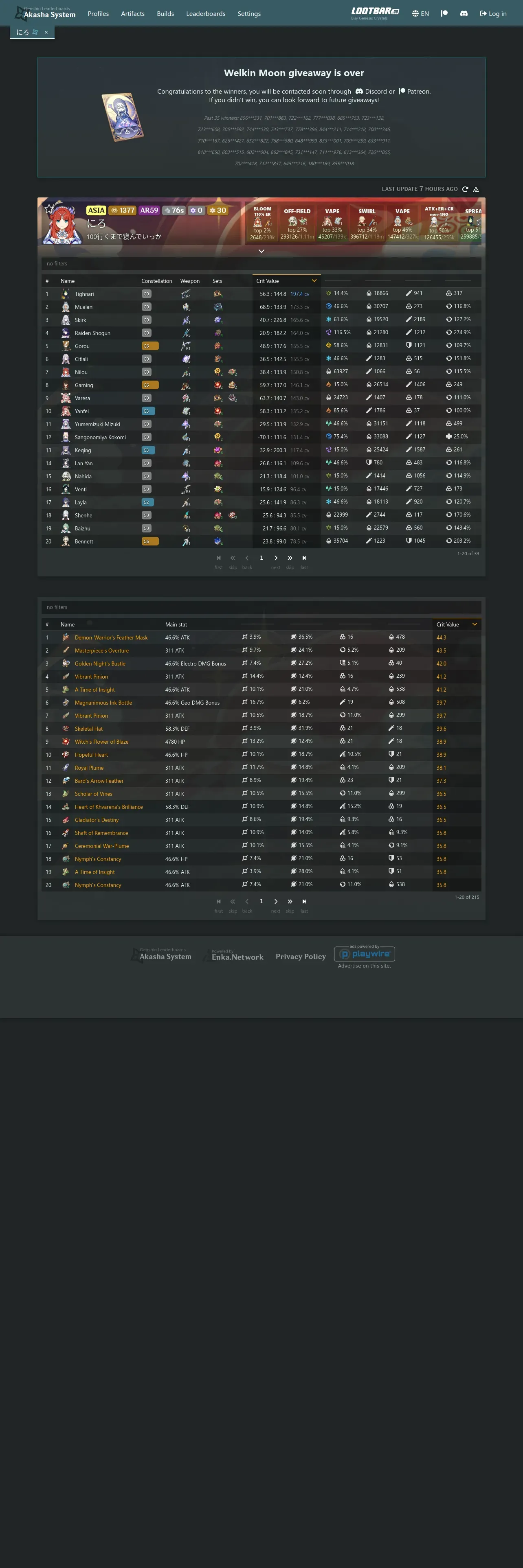This screenshot has width=523, height=1568.
Task: Click the Discord icon in the top navbar
Action: pos(464,13)
